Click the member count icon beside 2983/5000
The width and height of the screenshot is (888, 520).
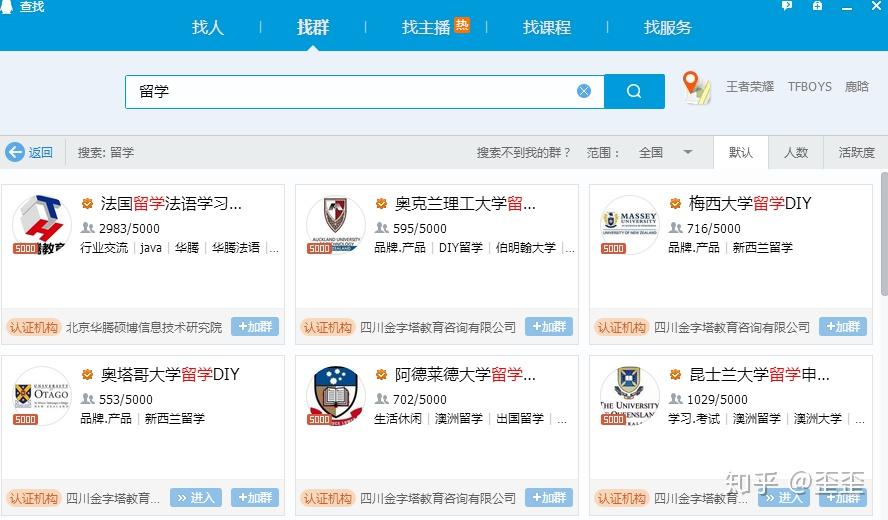pyautogui.click(x=88, y=228)
